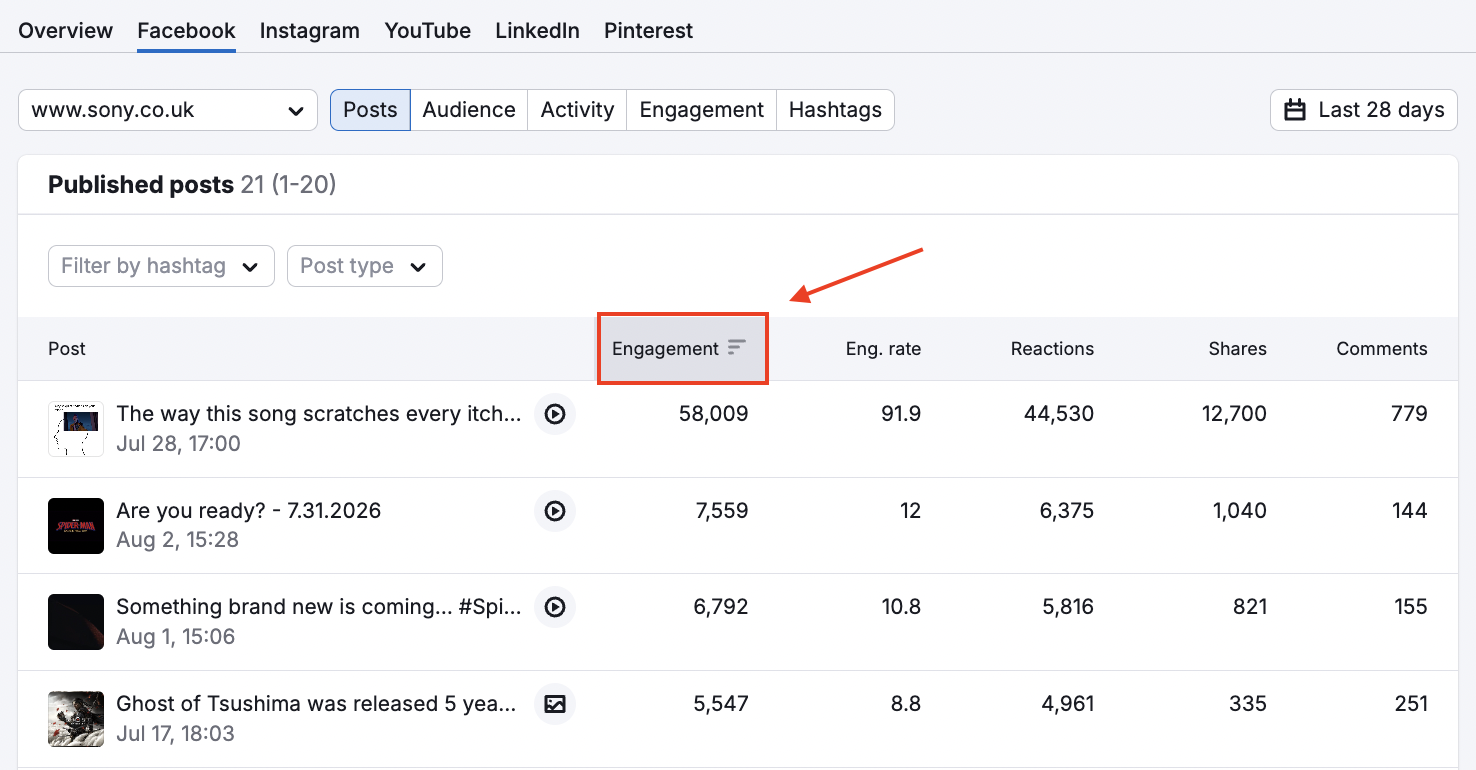Click the image icon on the Ghost of Tsushima post
This screenshot has width=1476, height=770.
click(x=554, y=704)
